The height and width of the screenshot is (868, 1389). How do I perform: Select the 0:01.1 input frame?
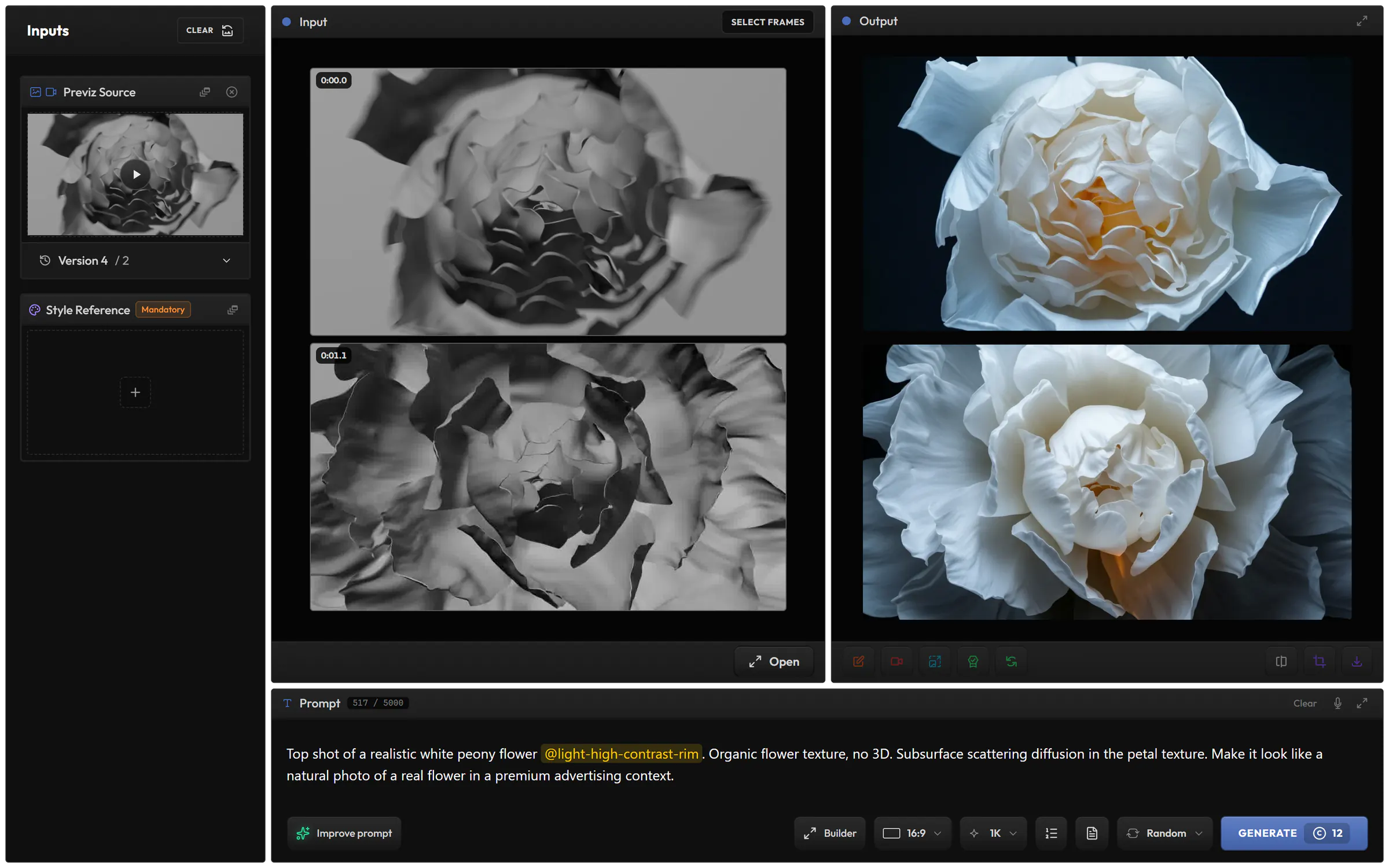coord(548,477)
